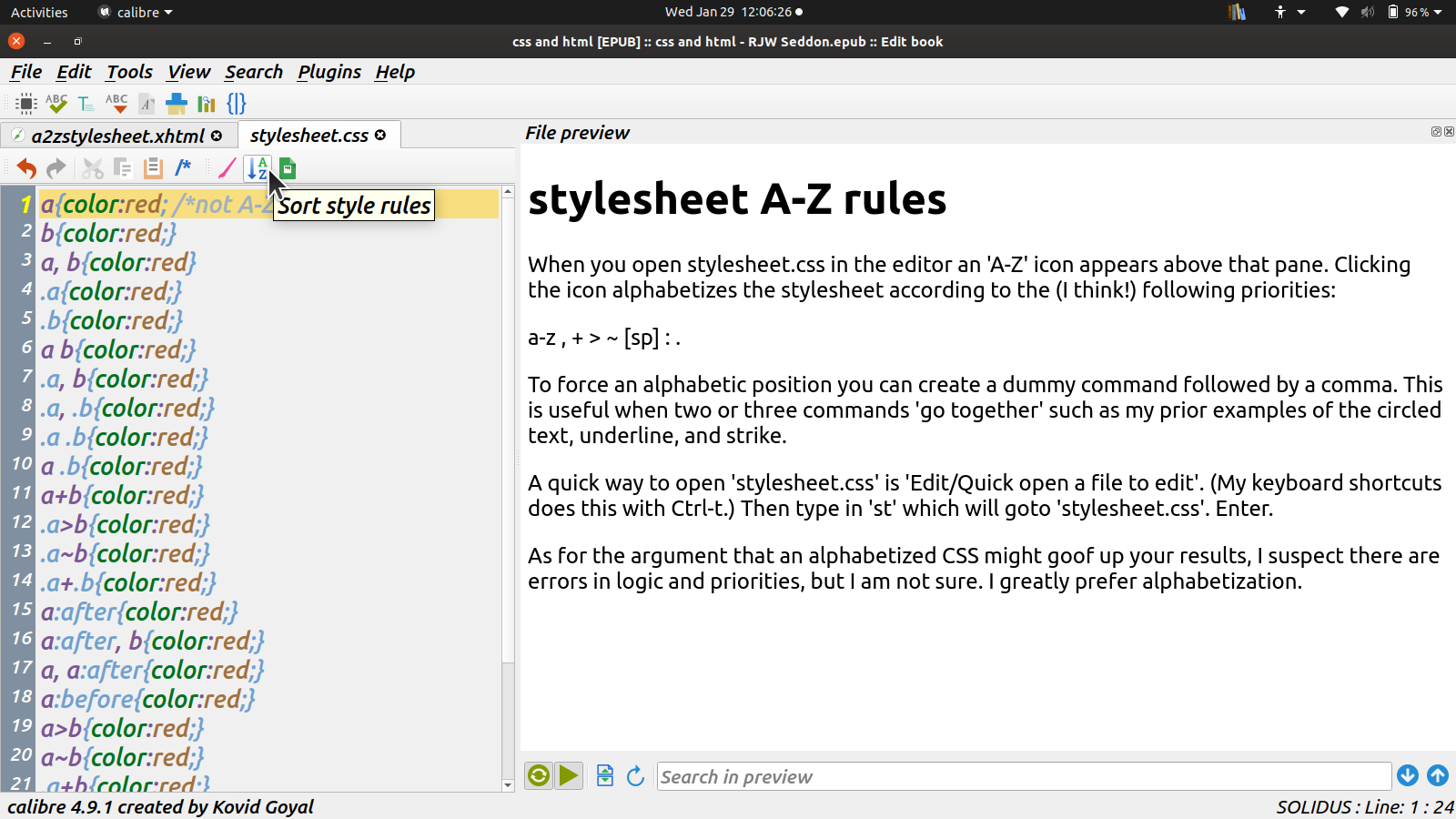Expand the accessibility menu in top bar
Viewport: 1456px width, 819px height.
tap(1290, 13)
